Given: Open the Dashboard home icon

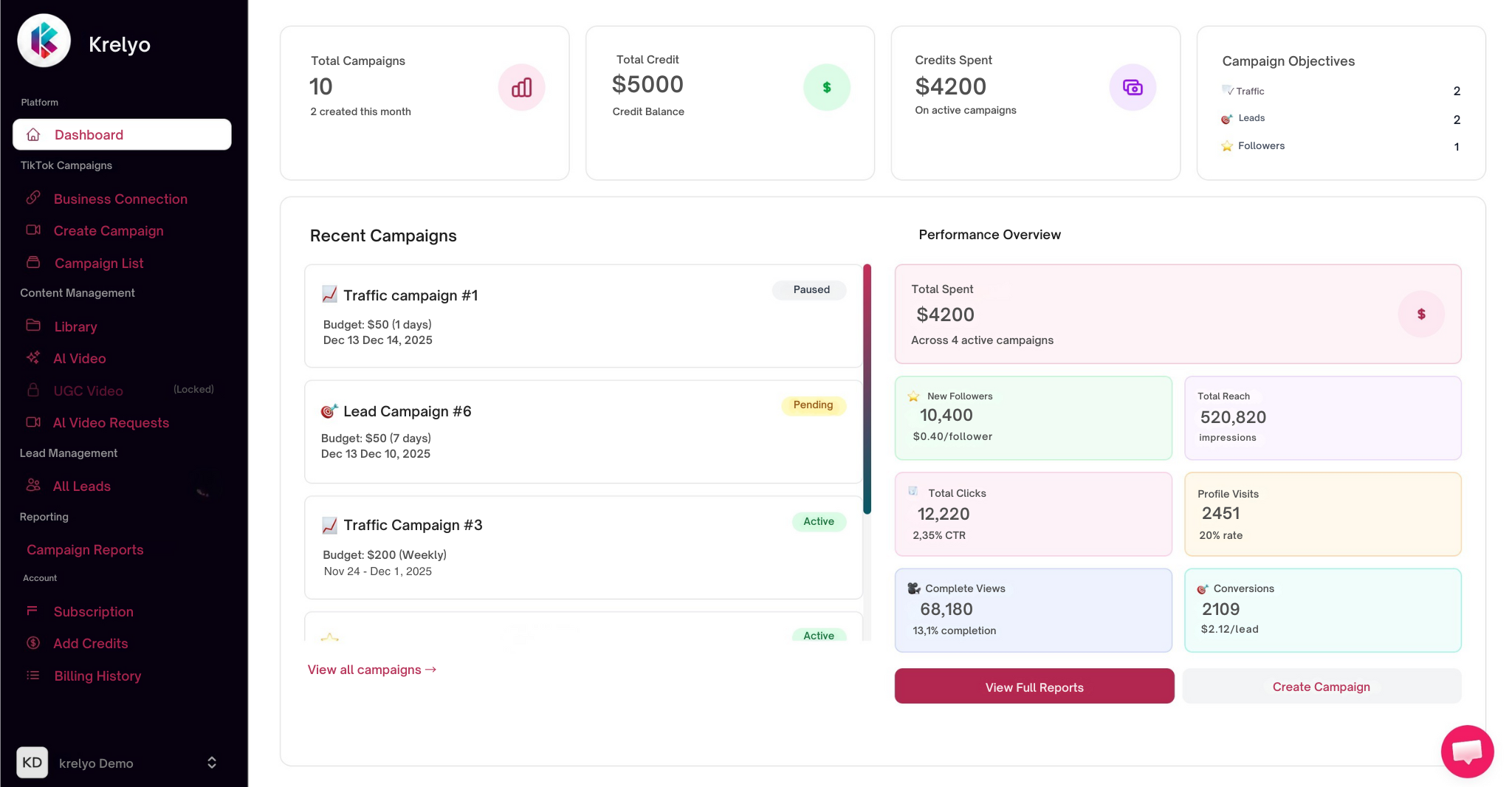Looking at the screenshot, I should pyautogui.click(x=33, y=134).
